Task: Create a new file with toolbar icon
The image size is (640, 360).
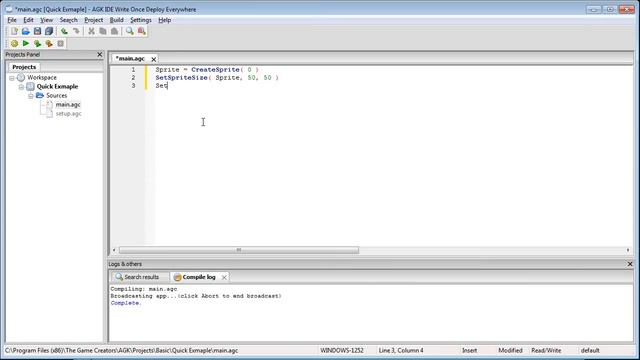Action: point(14,31)
